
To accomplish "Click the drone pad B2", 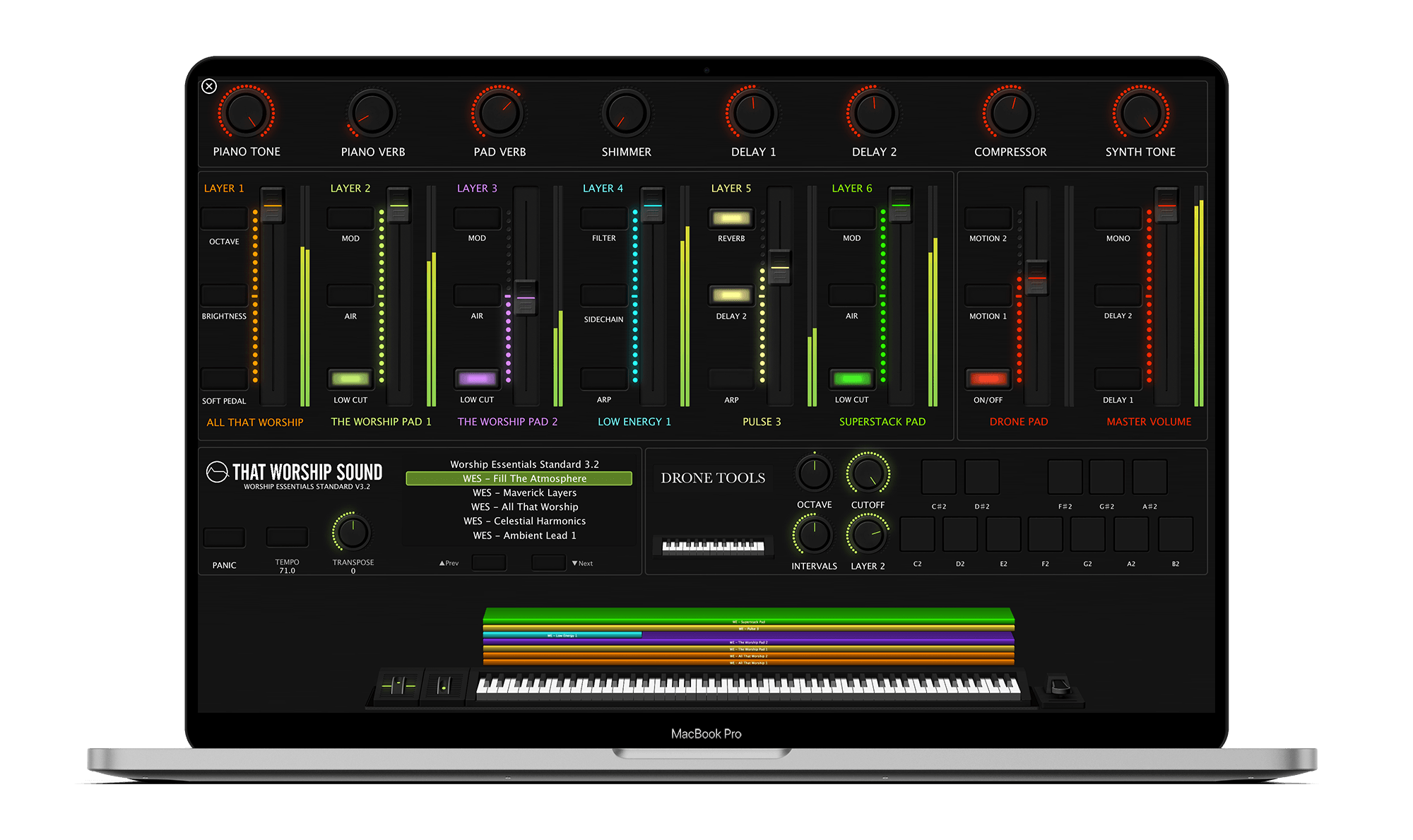I will [1176, 534].
